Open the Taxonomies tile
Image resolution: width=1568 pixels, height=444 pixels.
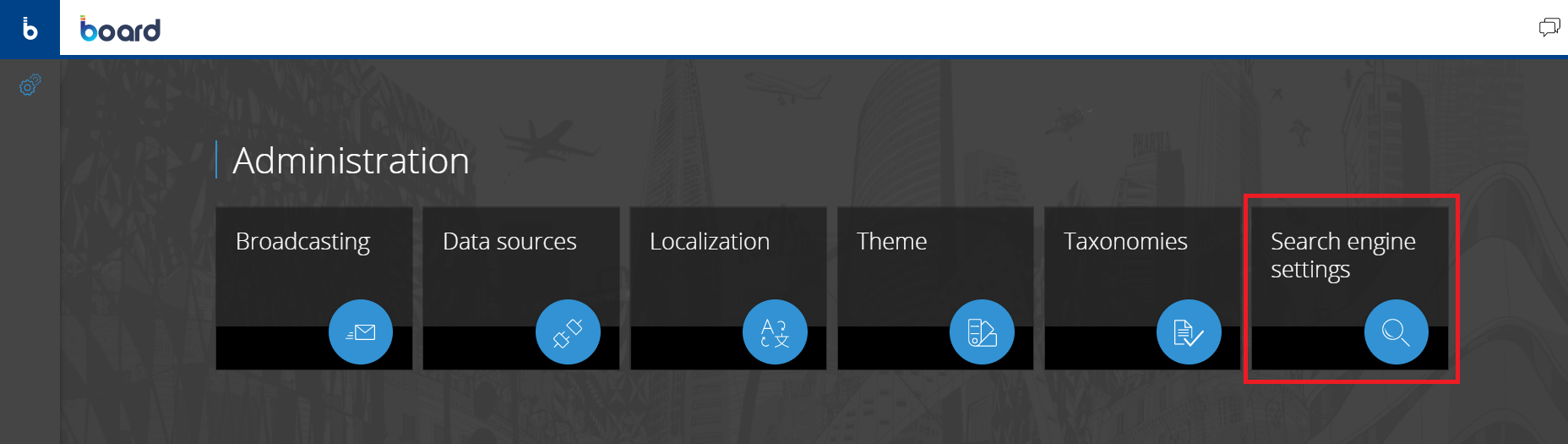1142,288
